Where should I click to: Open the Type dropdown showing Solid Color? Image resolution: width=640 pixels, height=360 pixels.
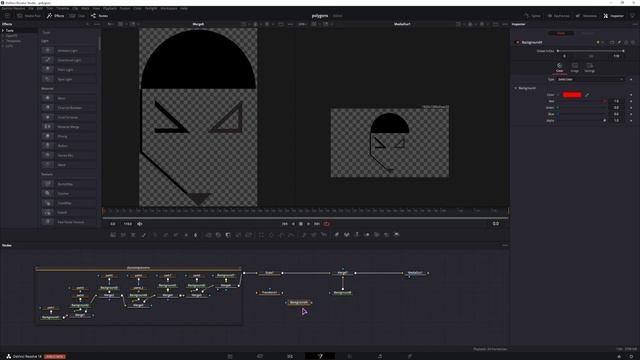590,79
